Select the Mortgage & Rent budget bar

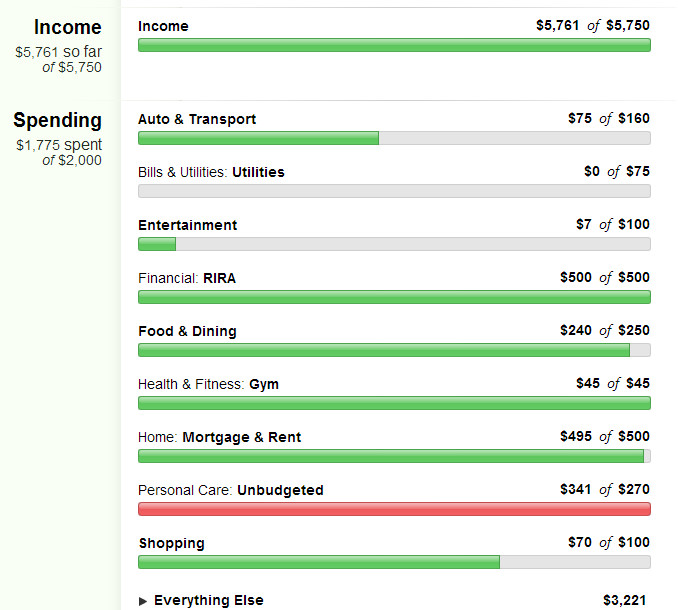(394, 456)
